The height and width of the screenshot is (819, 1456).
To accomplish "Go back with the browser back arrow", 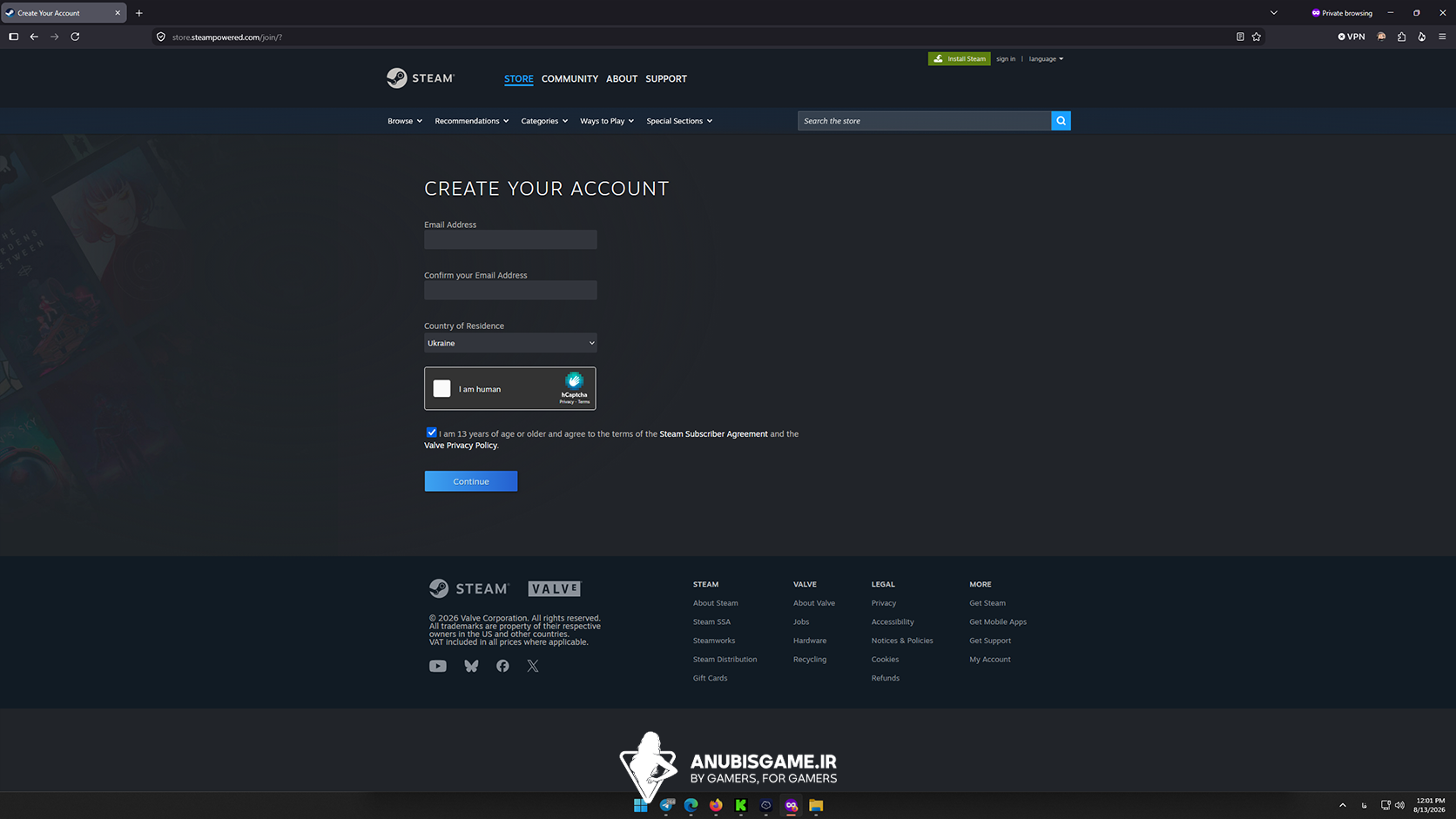I will pyautogui.click(x=34, y=37).
